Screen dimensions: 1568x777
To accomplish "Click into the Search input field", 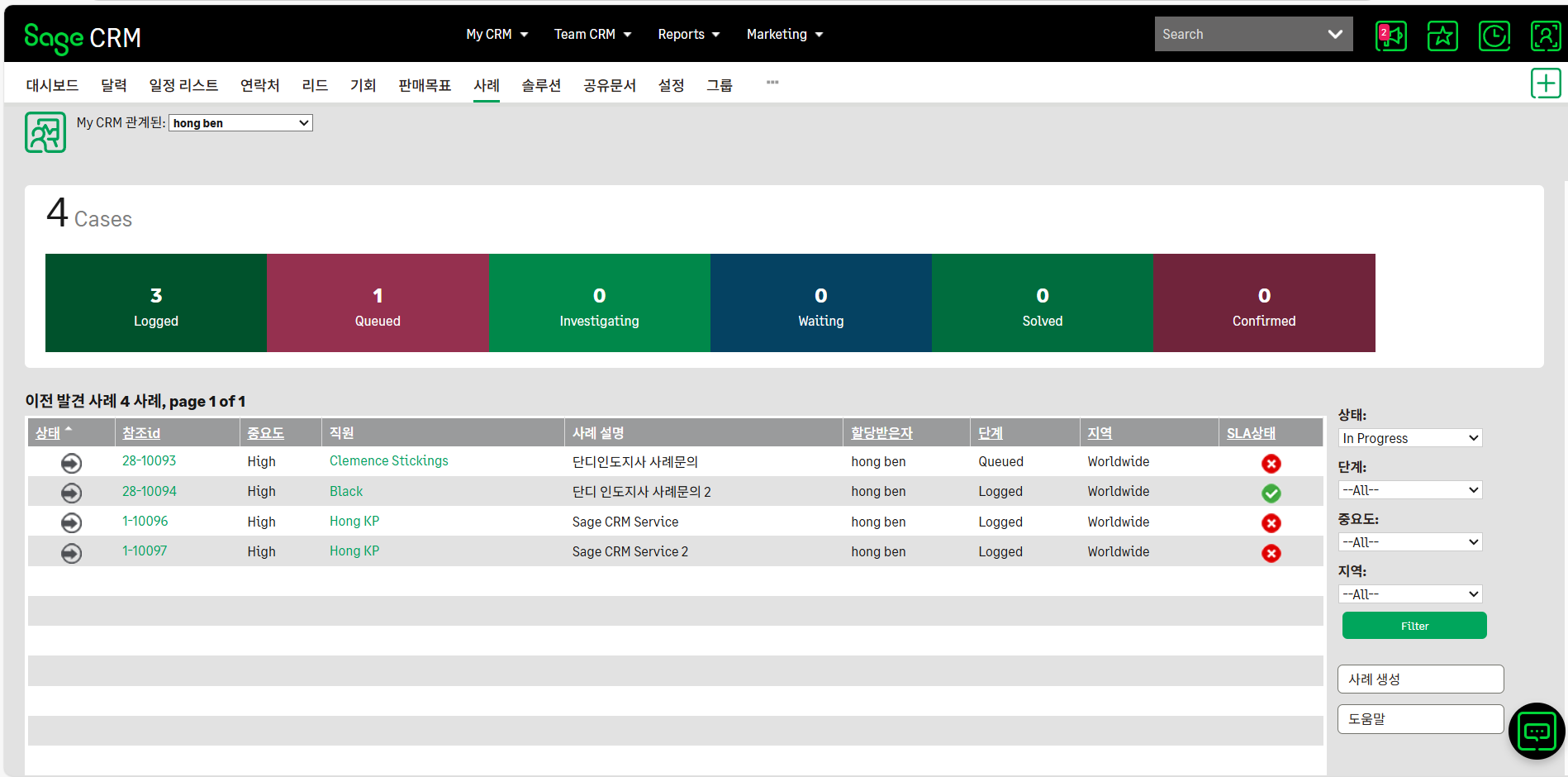I will pyautogui.click(x=1235, y=34).
